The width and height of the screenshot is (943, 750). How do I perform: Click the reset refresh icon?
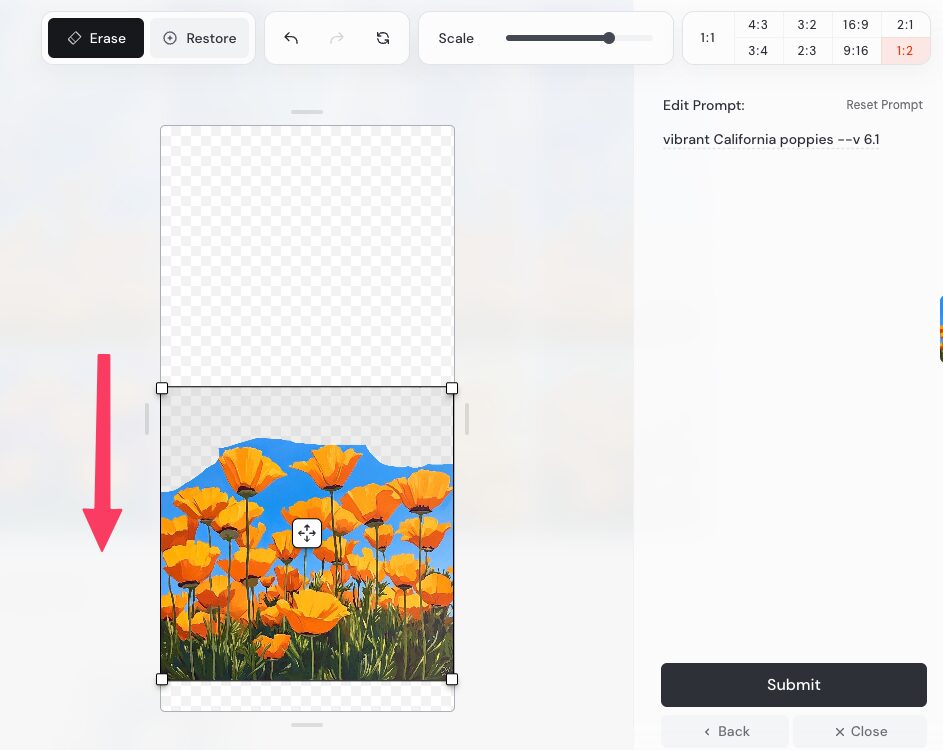tap(383, 38)
